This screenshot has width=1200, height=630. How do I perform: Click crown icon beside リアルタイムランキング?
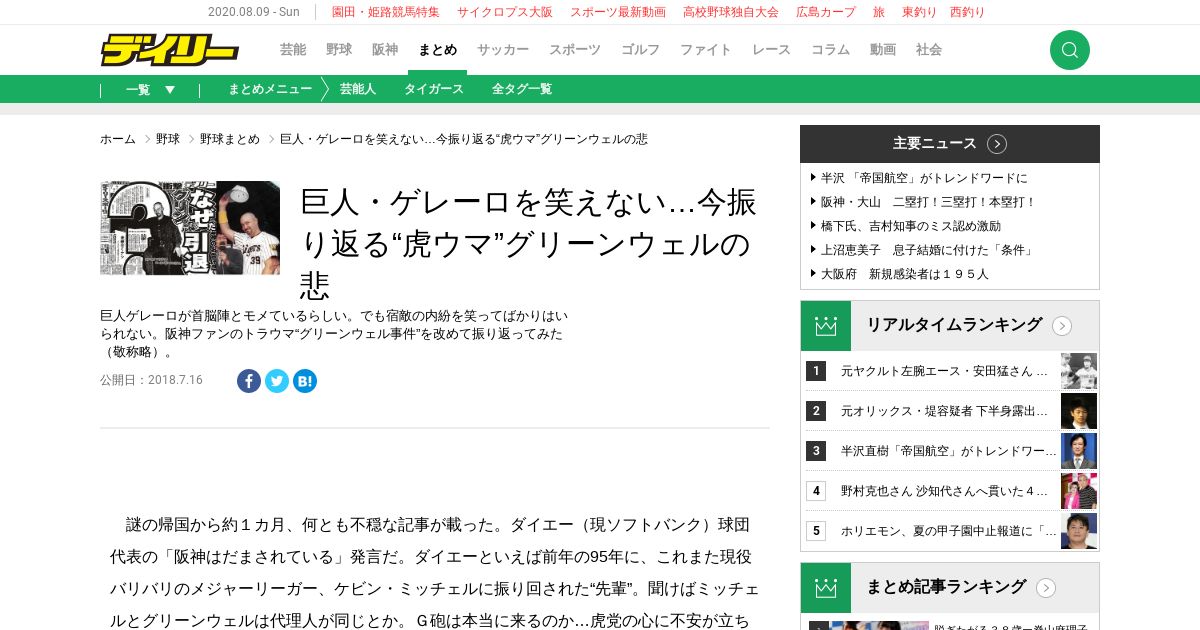click(826, 326)
